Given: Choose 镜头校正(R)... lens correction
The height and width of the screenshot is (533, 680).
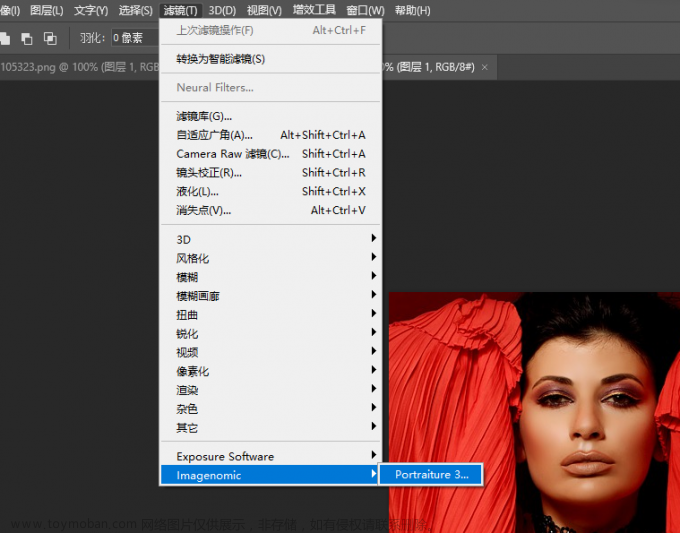Looking at the screenshot, I should point(271,173).
